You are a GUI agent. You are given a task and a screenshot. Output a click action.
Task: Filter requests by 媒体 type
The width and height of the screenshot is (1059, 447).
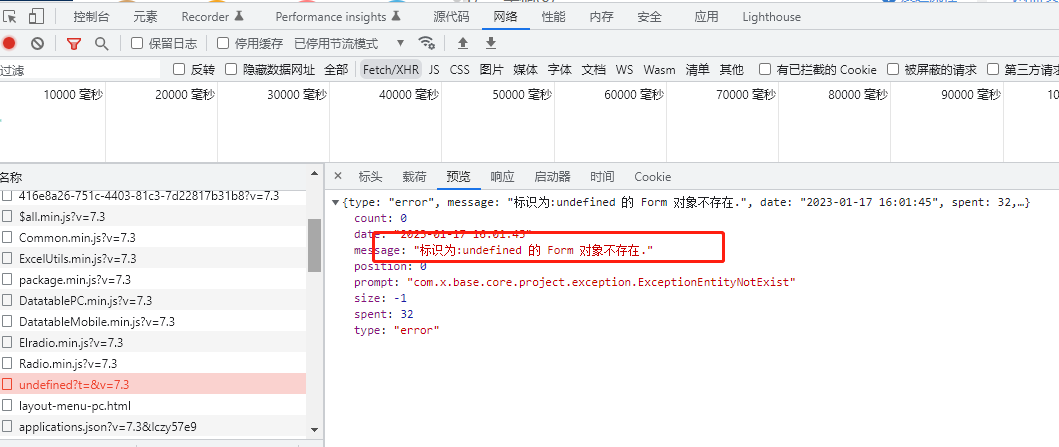[525, 70]
